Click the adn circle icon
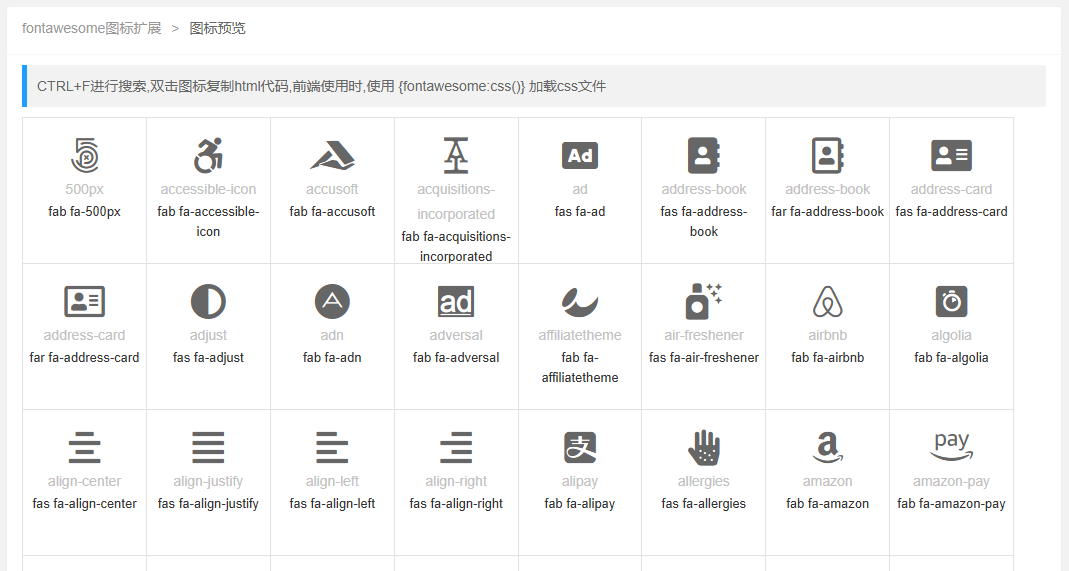 click(332, 301)
